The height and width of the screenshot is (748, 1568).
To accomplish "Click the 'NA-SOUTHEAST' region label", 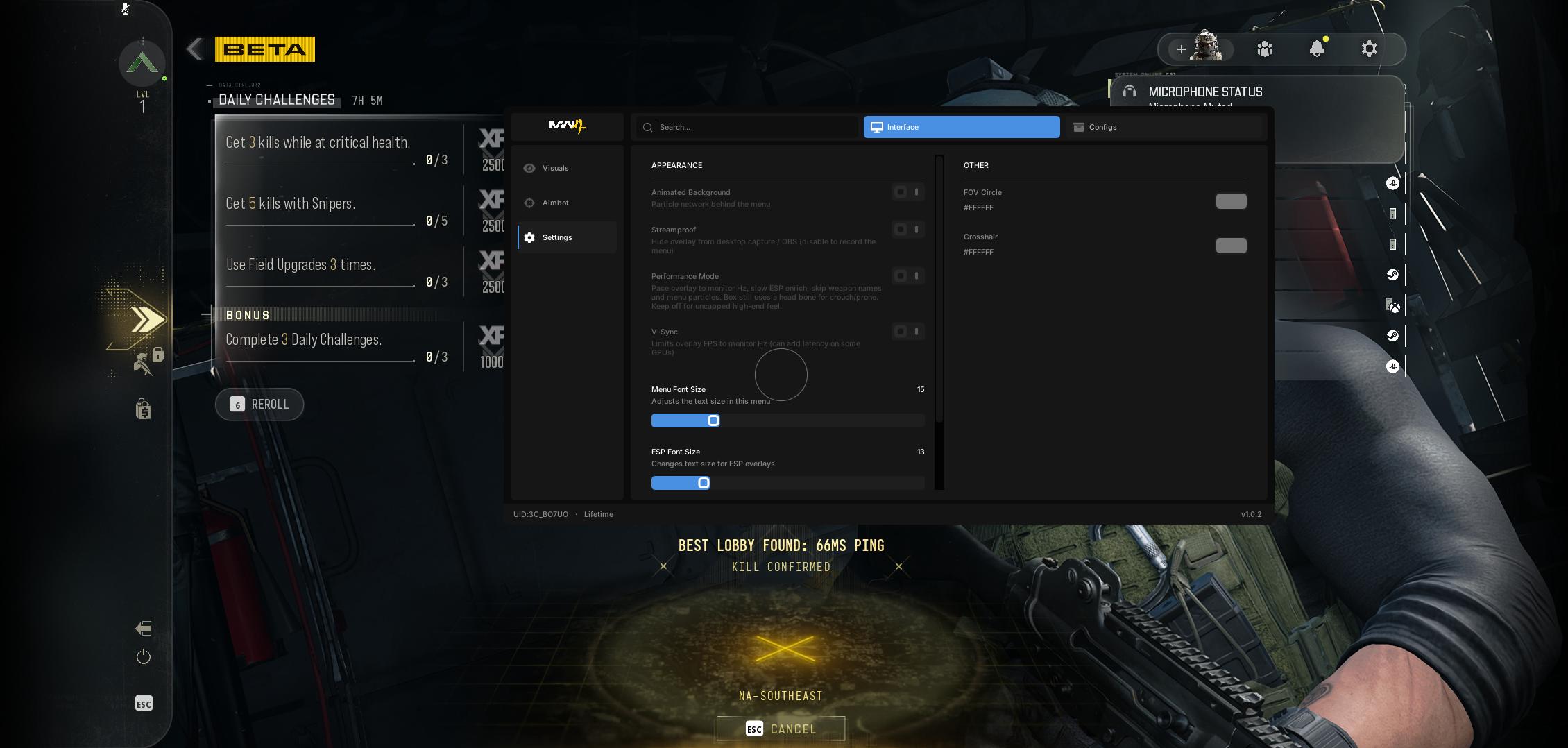I will 781,696.
